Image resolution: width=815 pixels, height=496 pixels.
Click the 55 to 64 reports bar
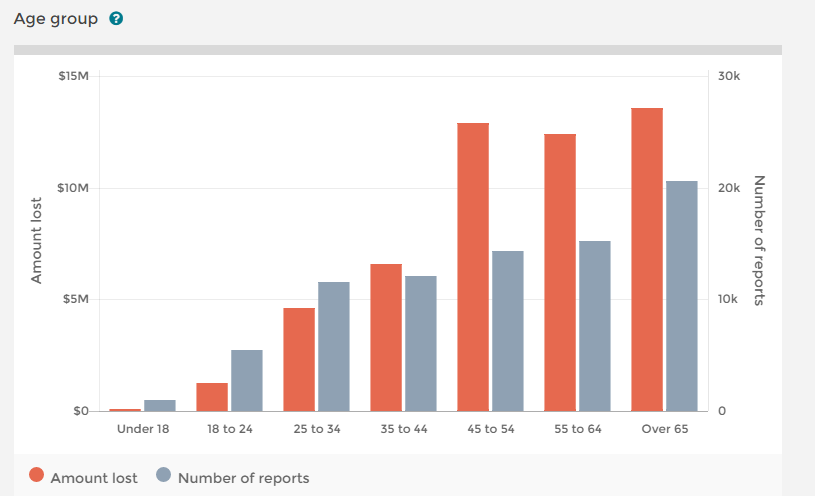pyautogui.click(x=595, y=326)
